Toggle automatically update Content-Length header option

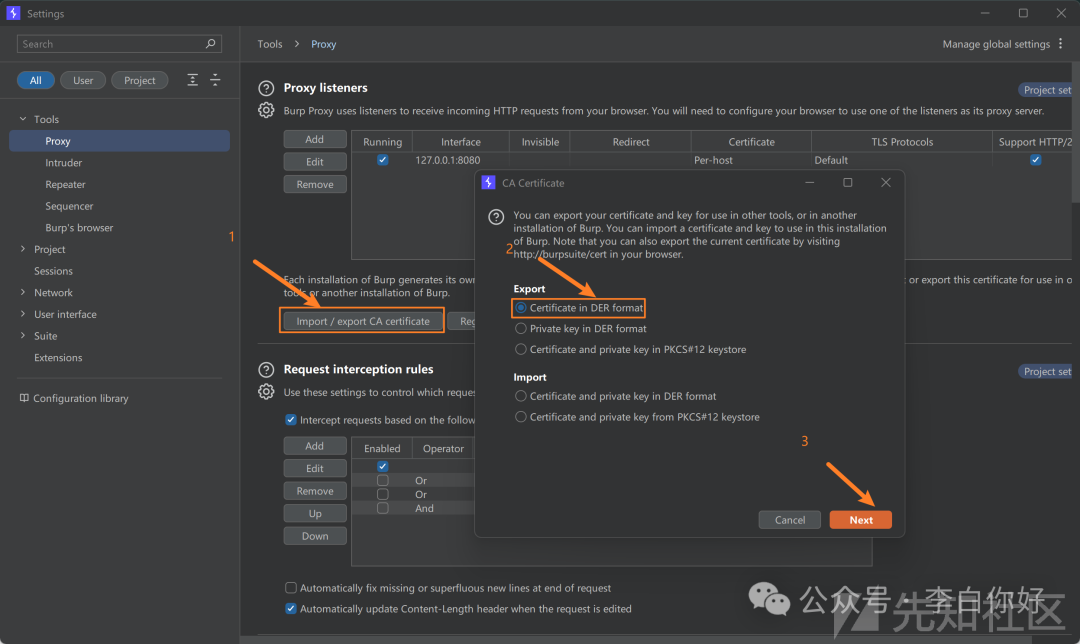[291, 608]
